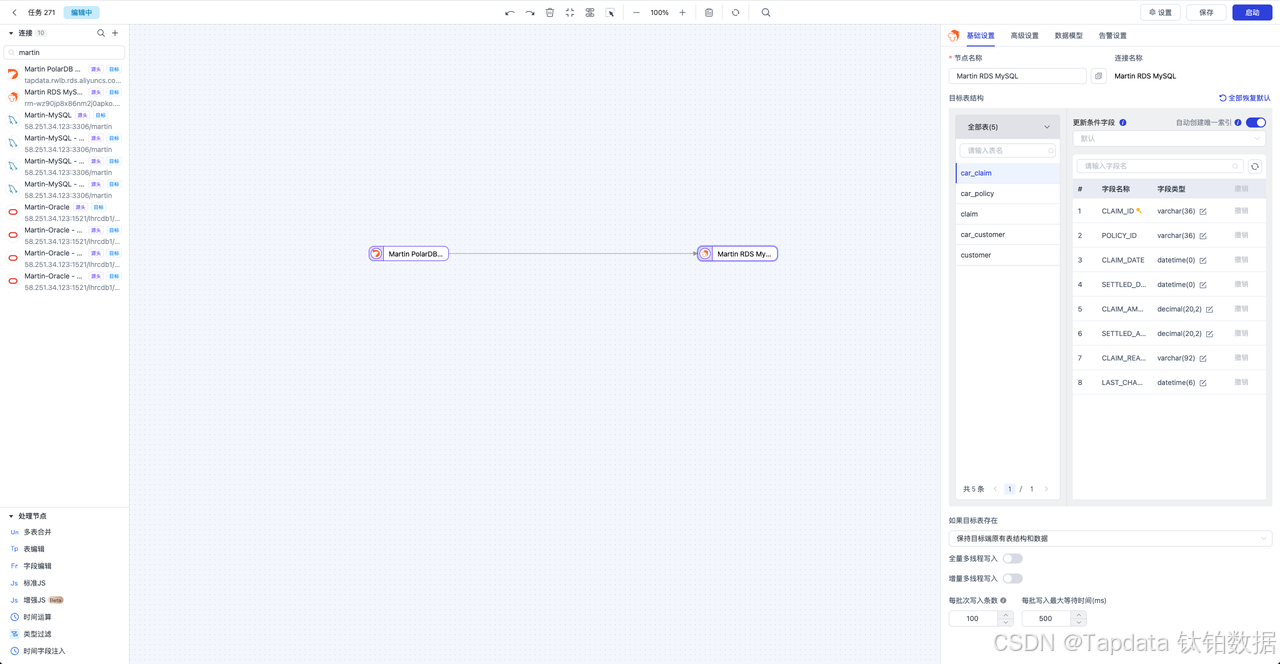Click page number 1 in table pagination

[x=1010, y=489]
